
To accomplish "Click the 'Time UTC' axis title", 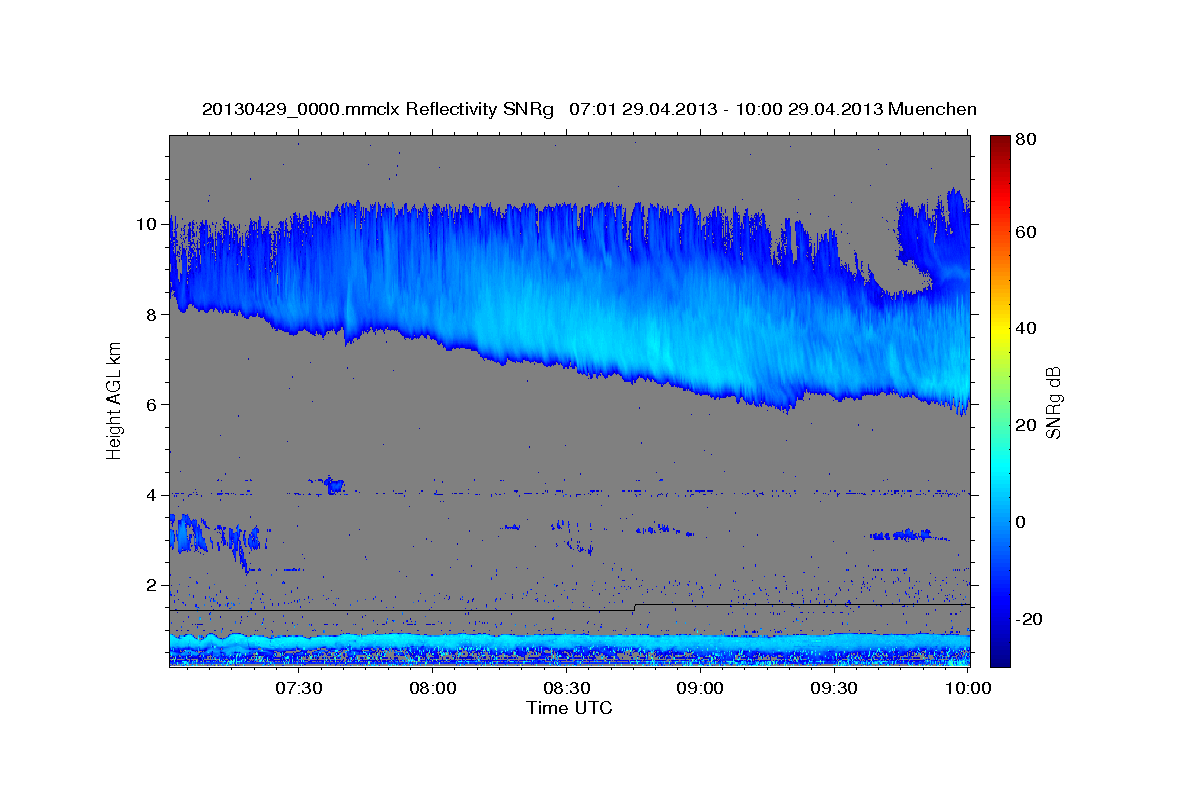I will [569, 708].
